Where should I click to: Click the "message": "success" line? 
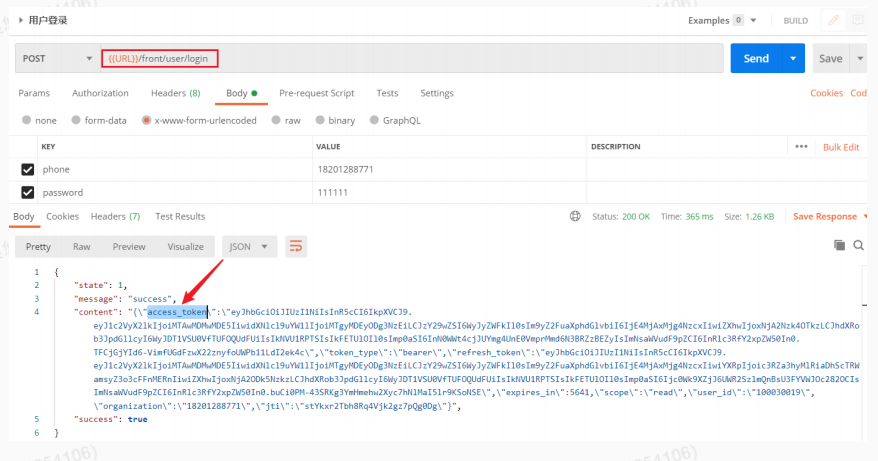[x=125, y=299]
